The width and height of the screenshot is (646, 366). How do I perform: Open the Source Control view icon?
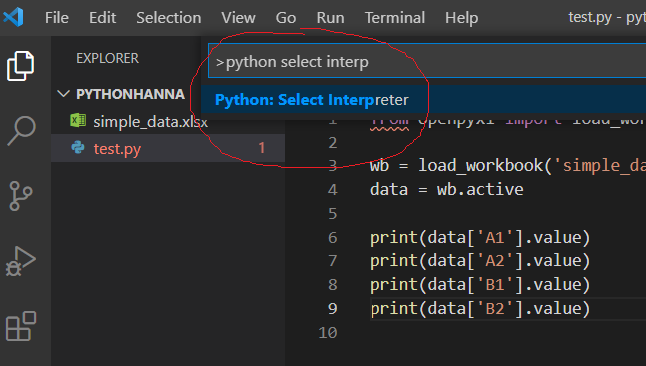(21, 196)
